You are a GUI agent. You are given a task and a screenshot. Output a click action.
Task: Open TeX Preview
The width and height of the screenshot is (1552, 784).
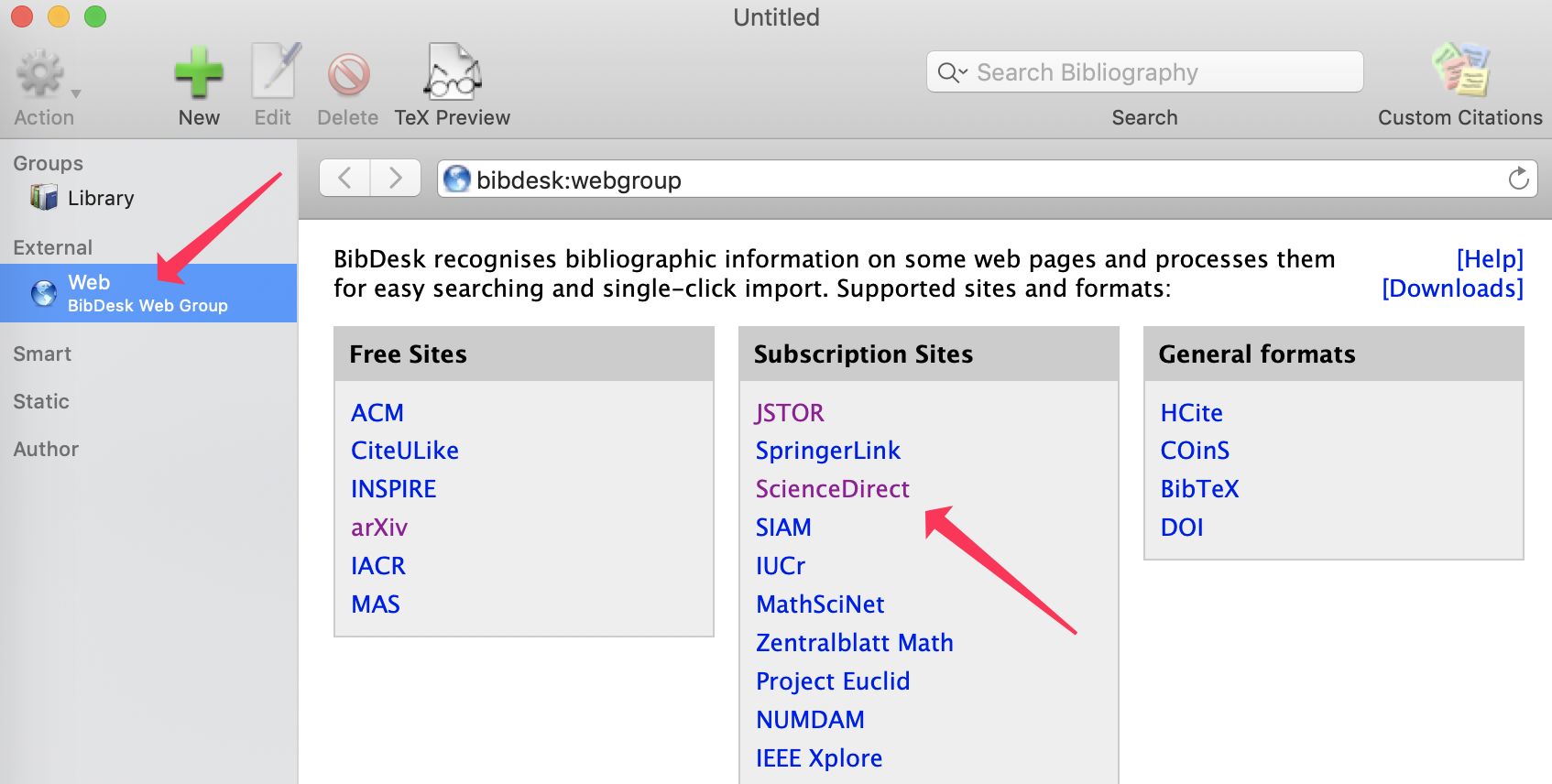(x=453, y=71)
